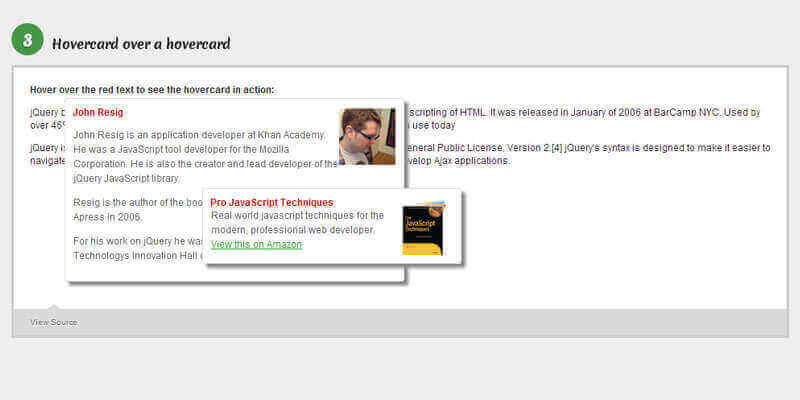
Task: Click the 'Resig is the author of the boo' line
Action: (138, 203)
